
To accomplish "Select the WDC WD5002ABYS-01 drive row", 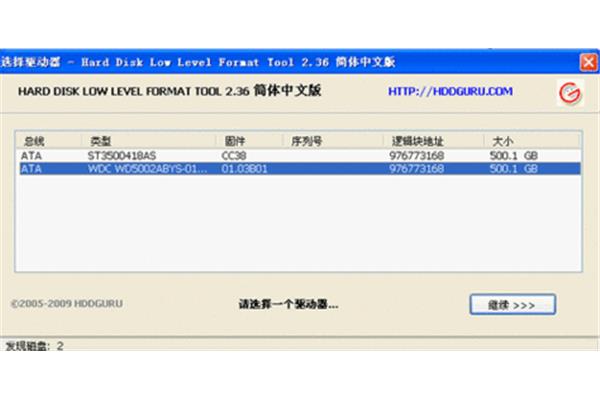I will click(300, 168).
